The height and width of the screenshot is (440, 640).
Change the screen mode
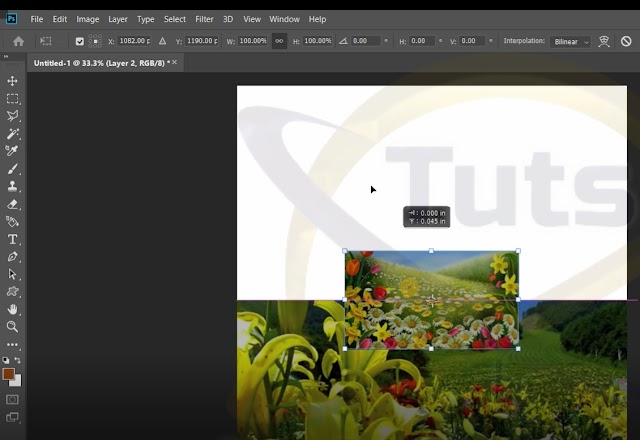click(12, 417)
